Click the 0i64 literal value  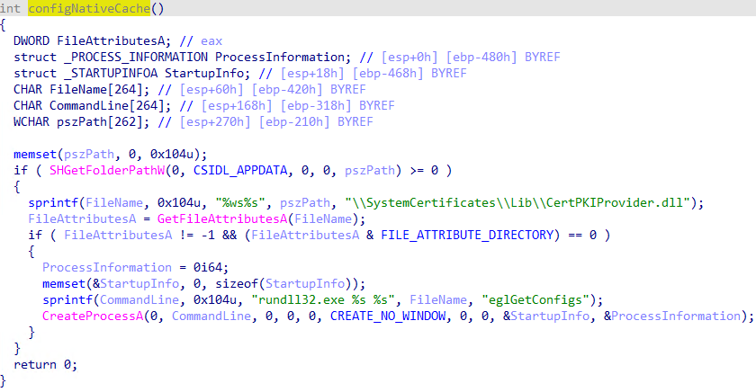[209, 268]
